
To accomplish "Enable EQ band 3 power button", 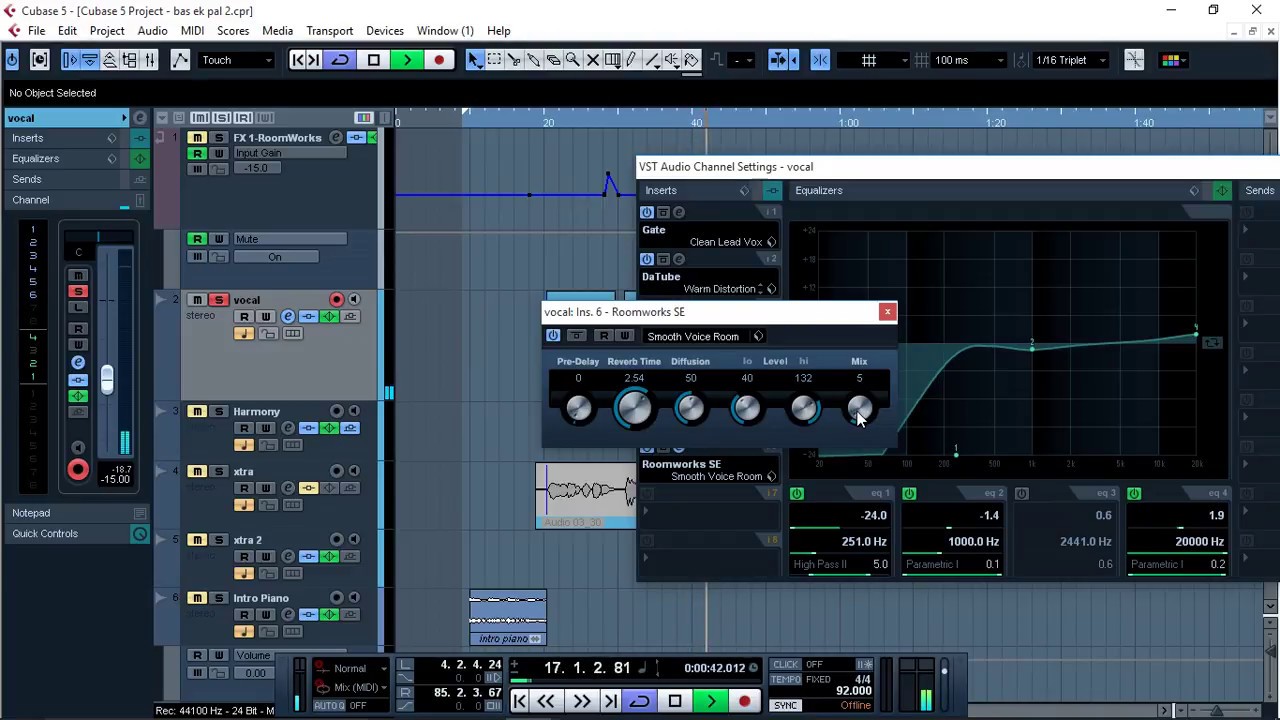I will click(1021, 493).
